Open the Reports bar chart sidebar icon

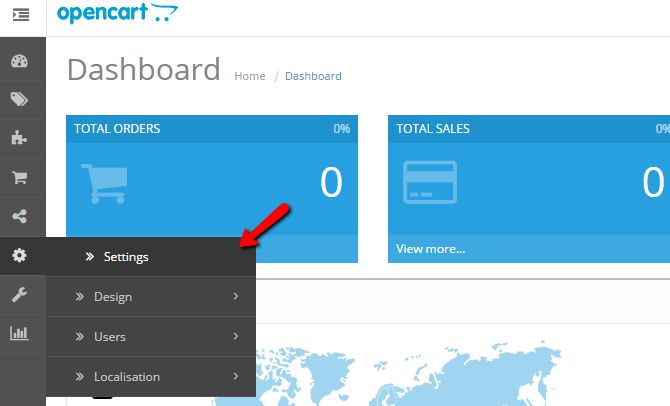click(20, 333)
